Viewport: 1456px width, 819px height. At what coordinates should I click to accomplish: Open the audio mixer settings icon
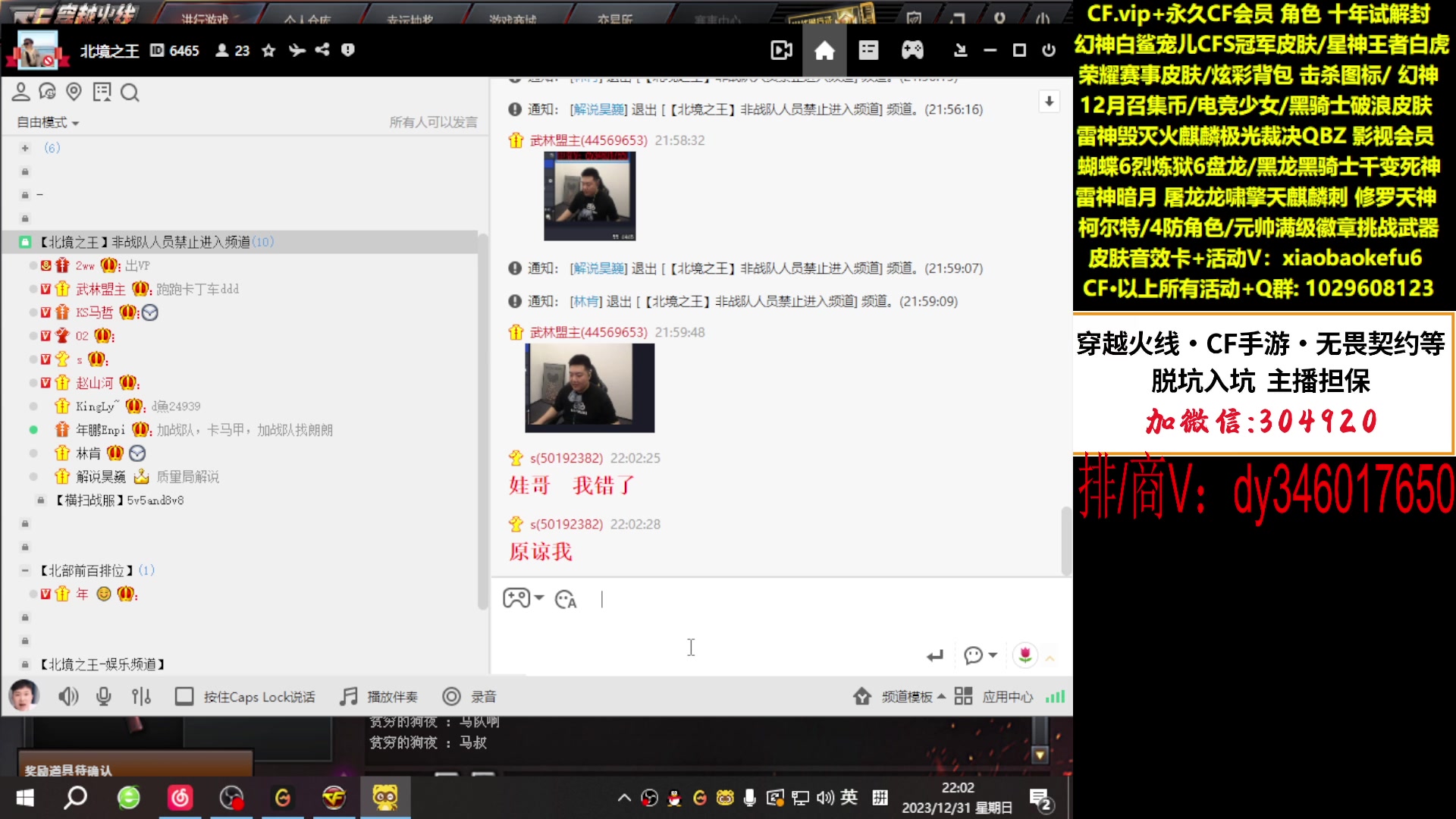click(x=141, y=696)
